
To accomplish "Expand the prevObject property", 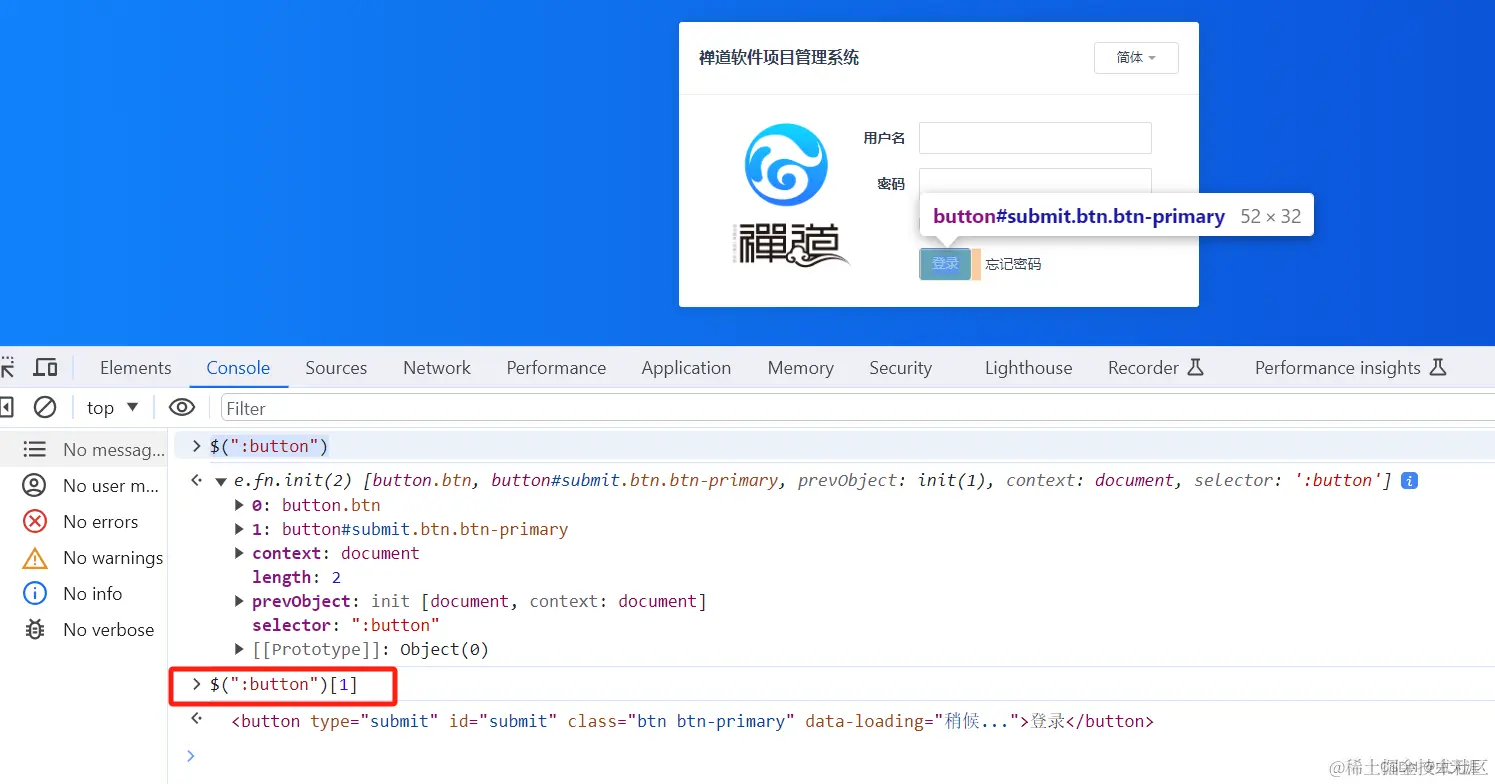I will pos(239,601).
